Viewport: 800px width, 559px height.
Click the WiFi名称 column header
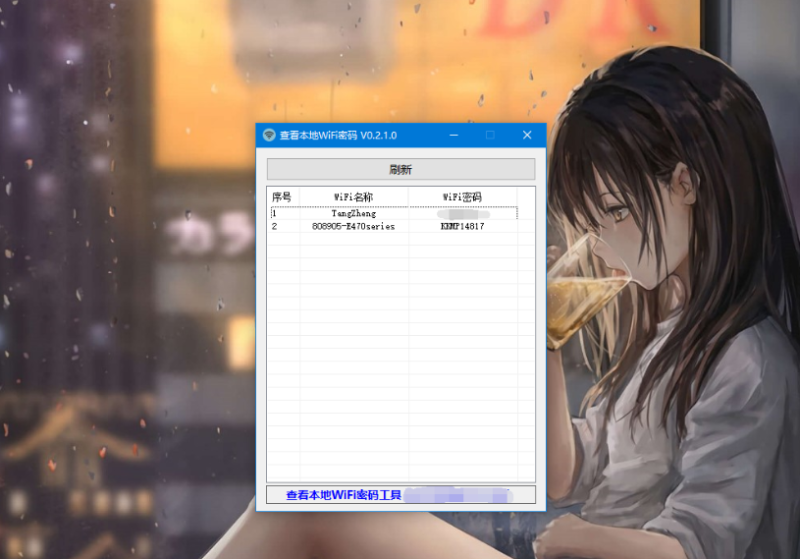pyautogui.click(x=353, y=197)
